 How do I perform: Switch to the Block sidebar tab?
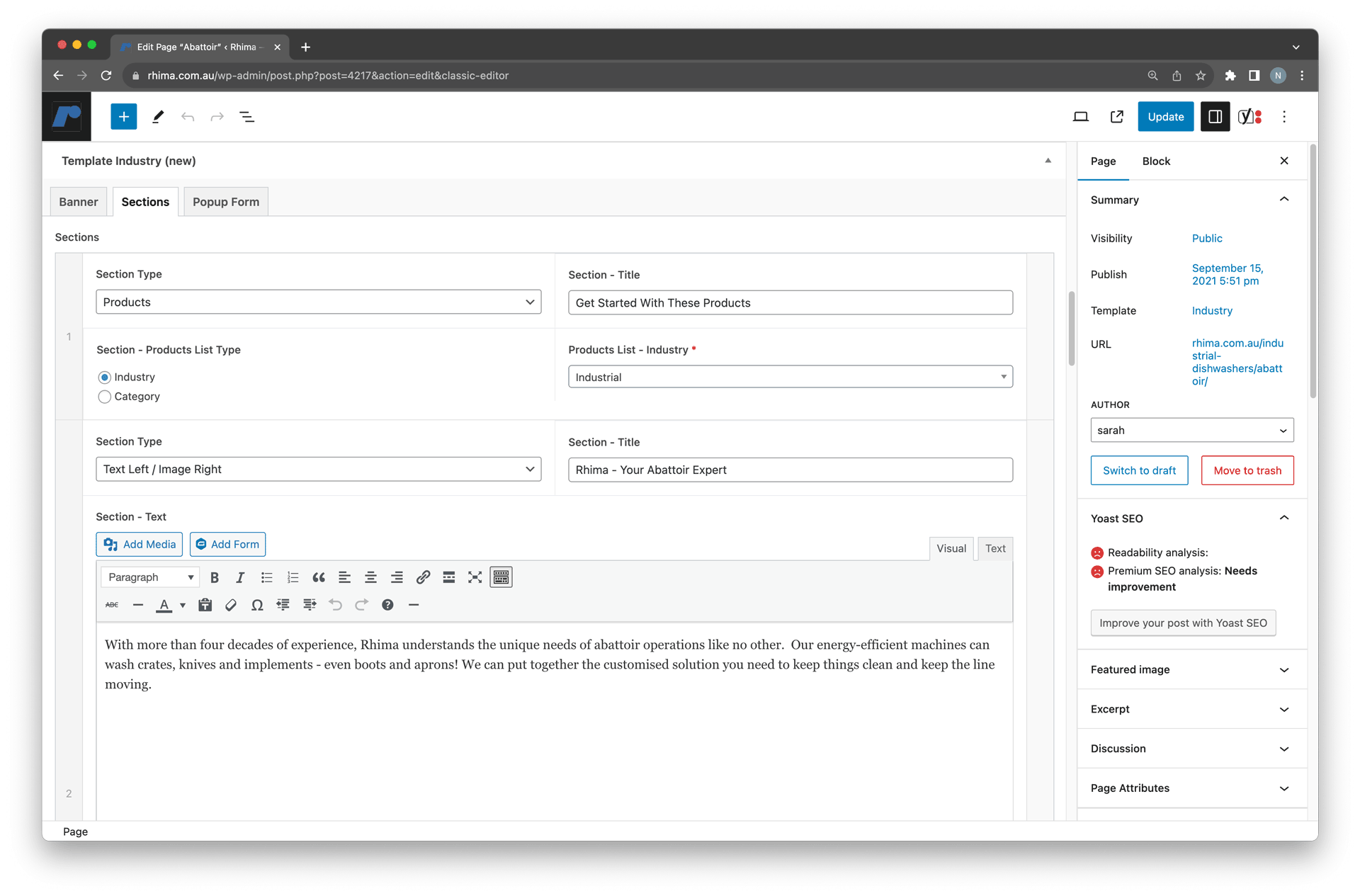click(x=1155, y=161)
